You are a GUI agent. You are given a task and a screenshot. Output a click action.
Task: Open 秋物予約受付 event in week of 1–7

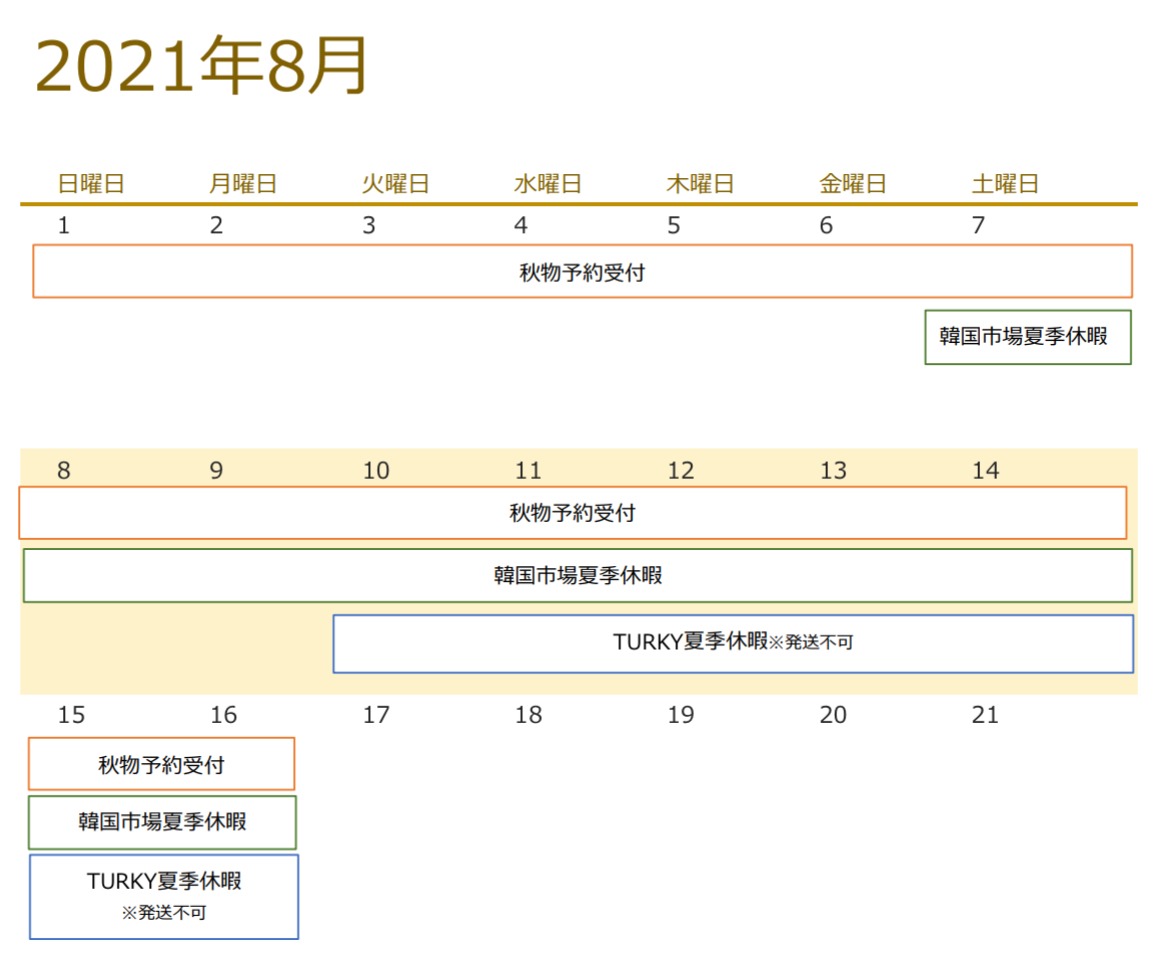pos(583,272)
